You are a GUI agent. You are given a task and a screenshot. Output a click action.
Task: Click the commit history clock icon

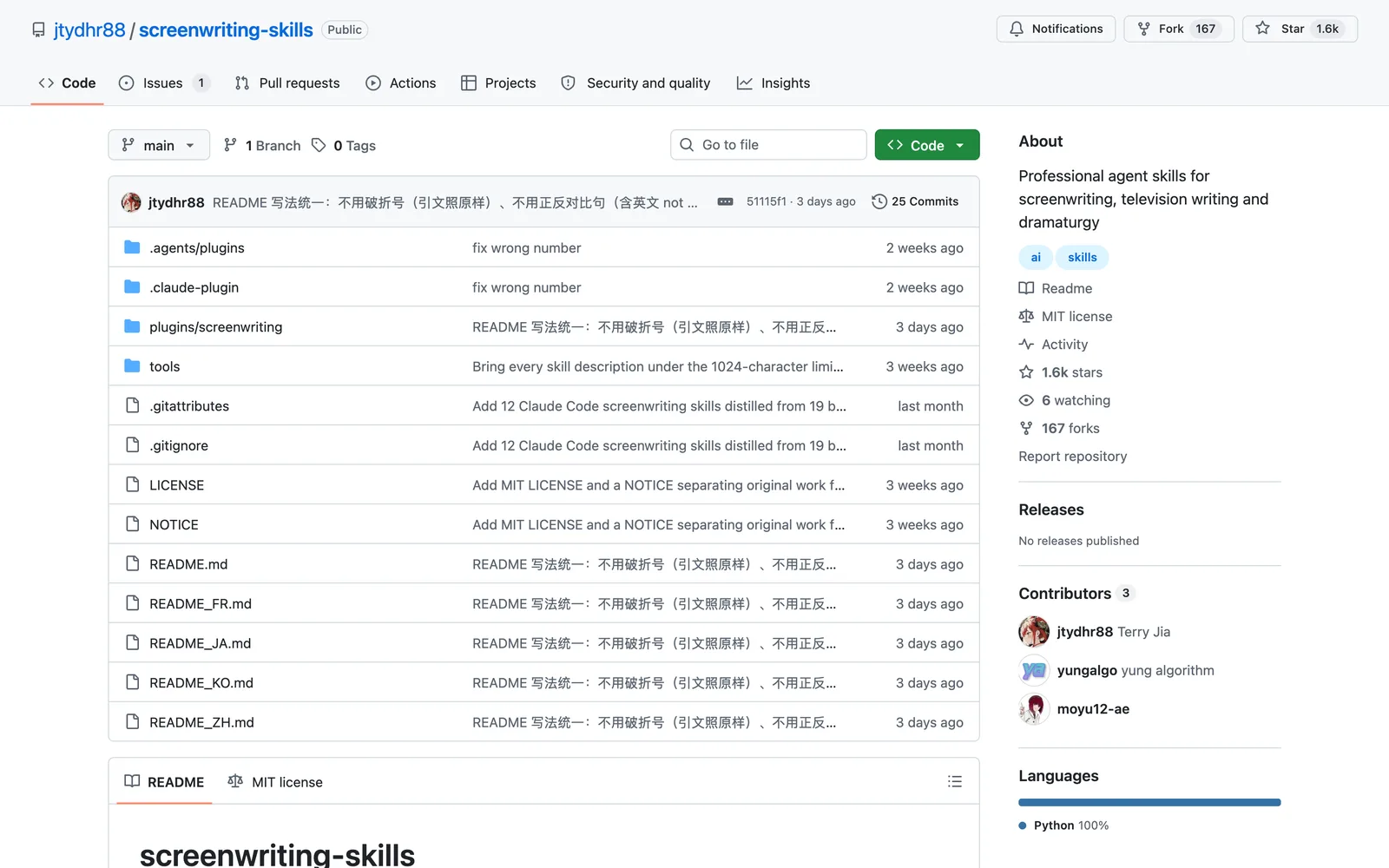pos(879,201)
